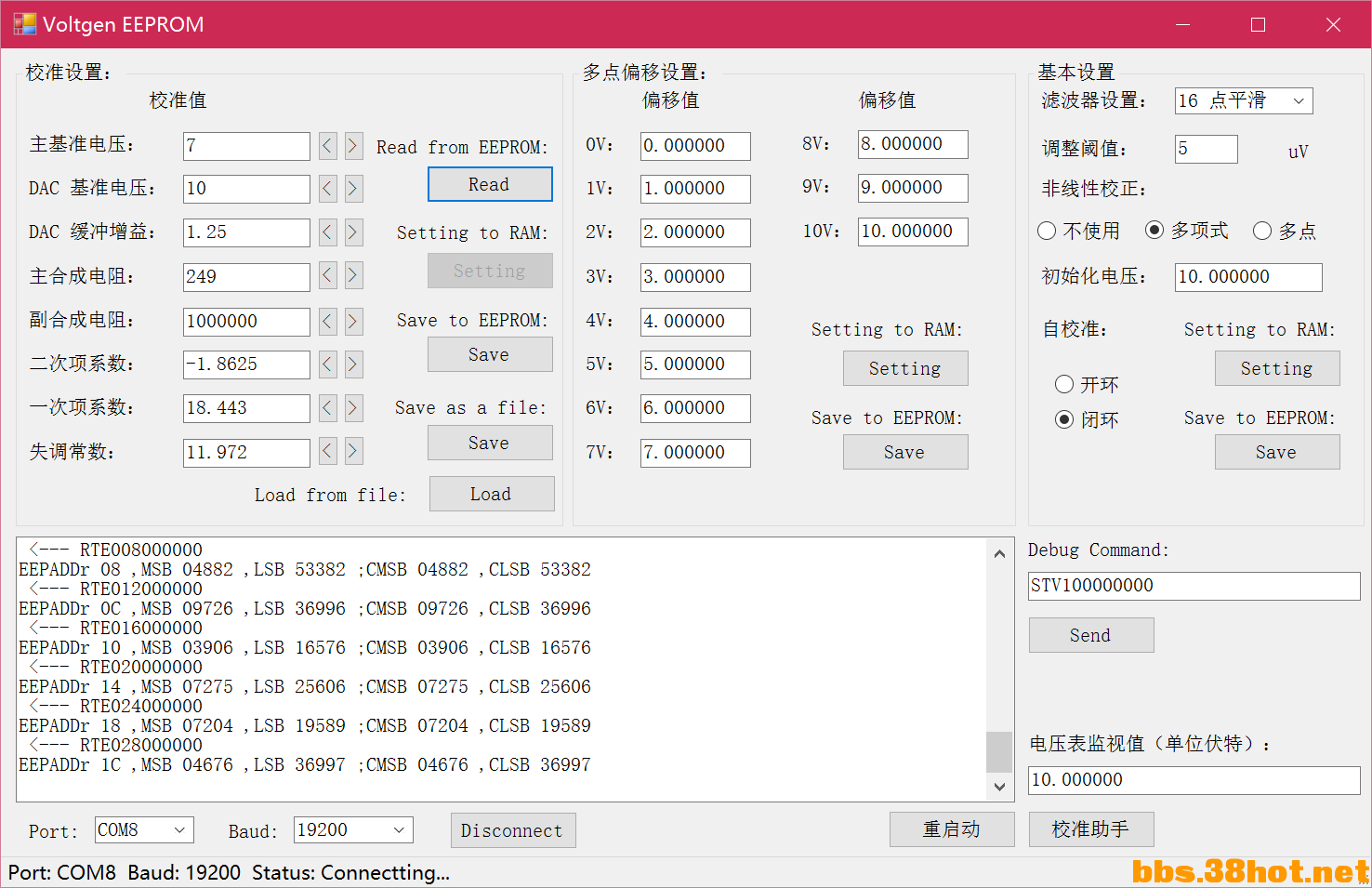This screenshot has height=888, width=1372.
Task: Save multi-point offsets to EEPROM
Action: coord(905,452)
